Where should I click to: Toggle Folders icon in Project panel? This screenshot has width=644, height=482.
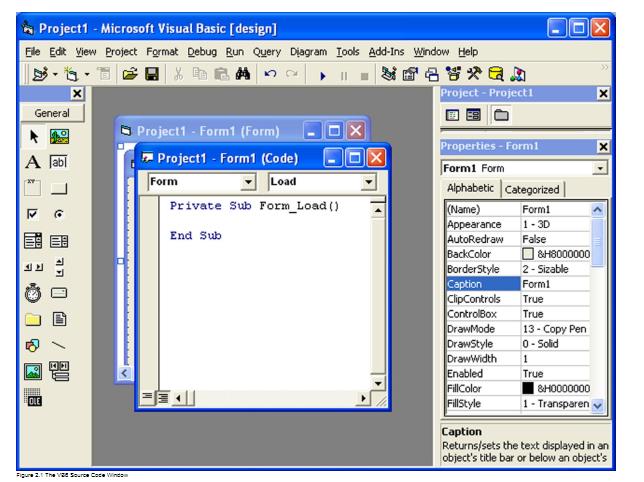pos(501,115)
